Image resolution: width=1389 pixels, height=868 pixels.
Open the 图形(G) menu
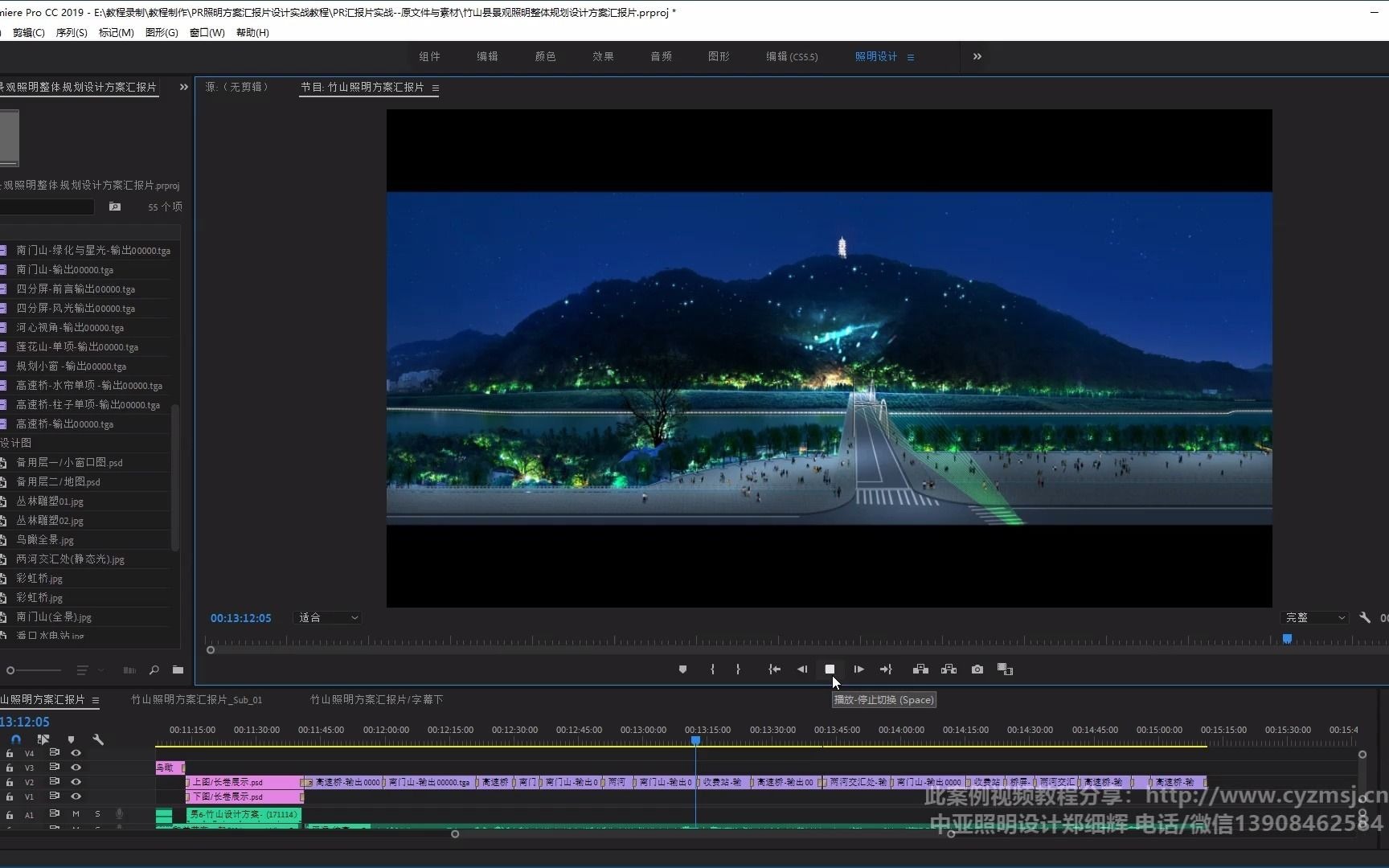[162, 32]
